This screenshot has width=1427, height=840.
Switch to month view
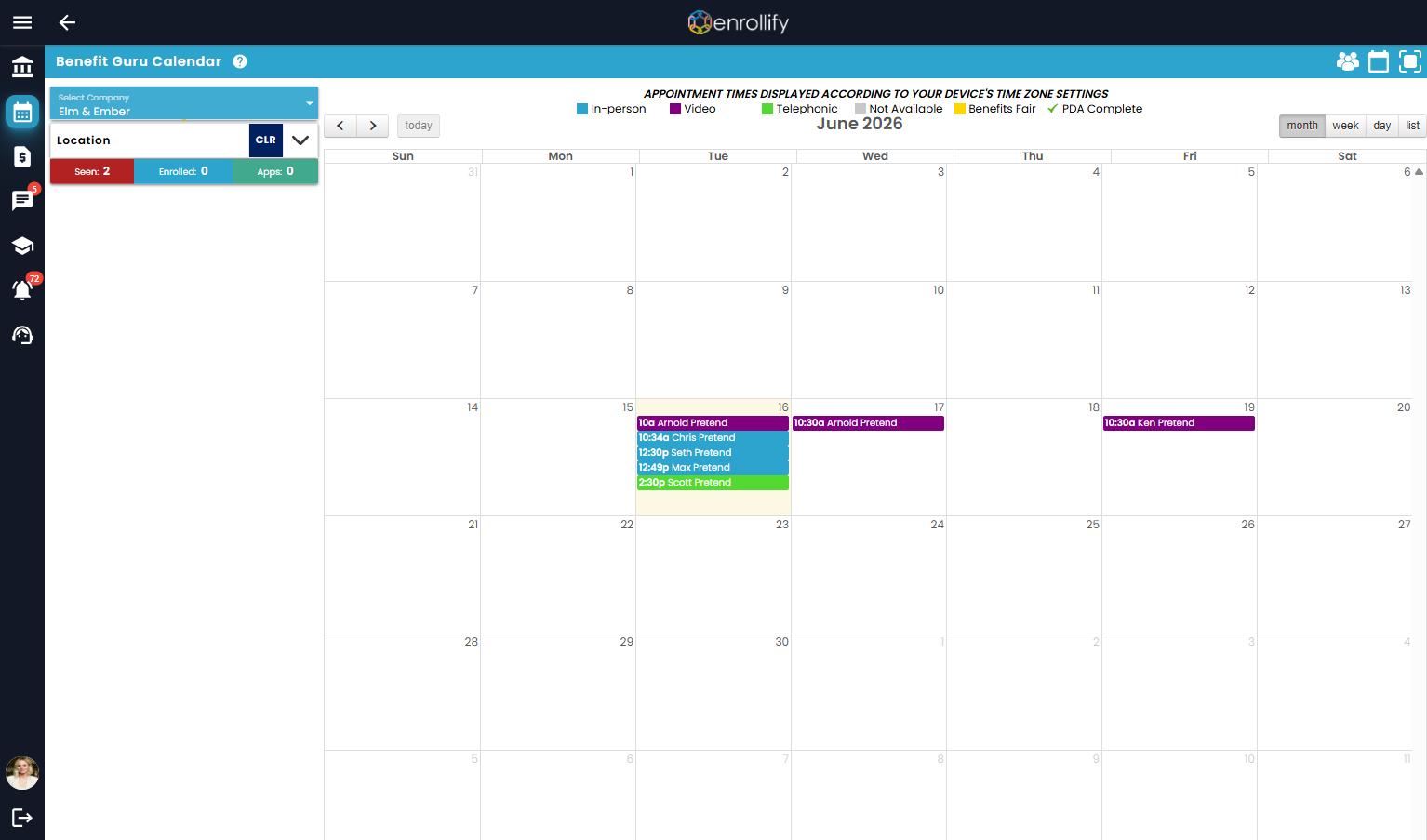[x=1302, y=126]
